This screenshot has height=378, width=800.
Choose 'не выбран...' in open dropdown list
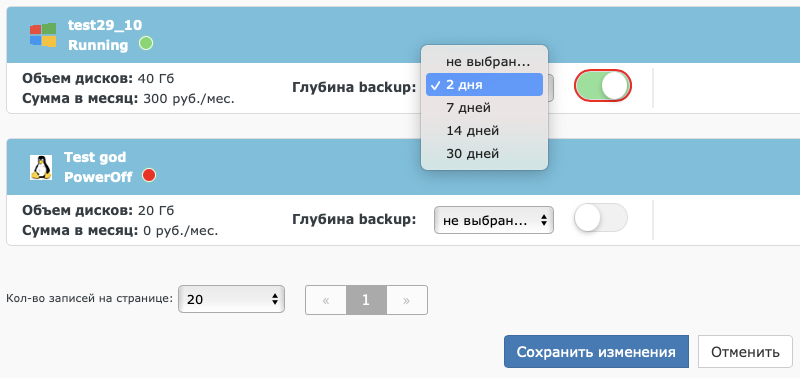pyautogui.click(x=484, y=62)
